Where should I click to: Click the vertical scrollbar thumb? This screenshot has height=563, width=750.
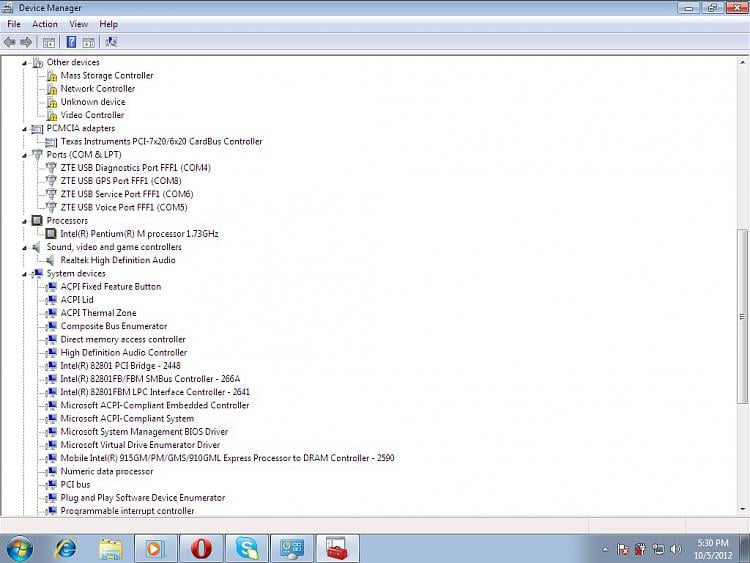click(742, 316)
